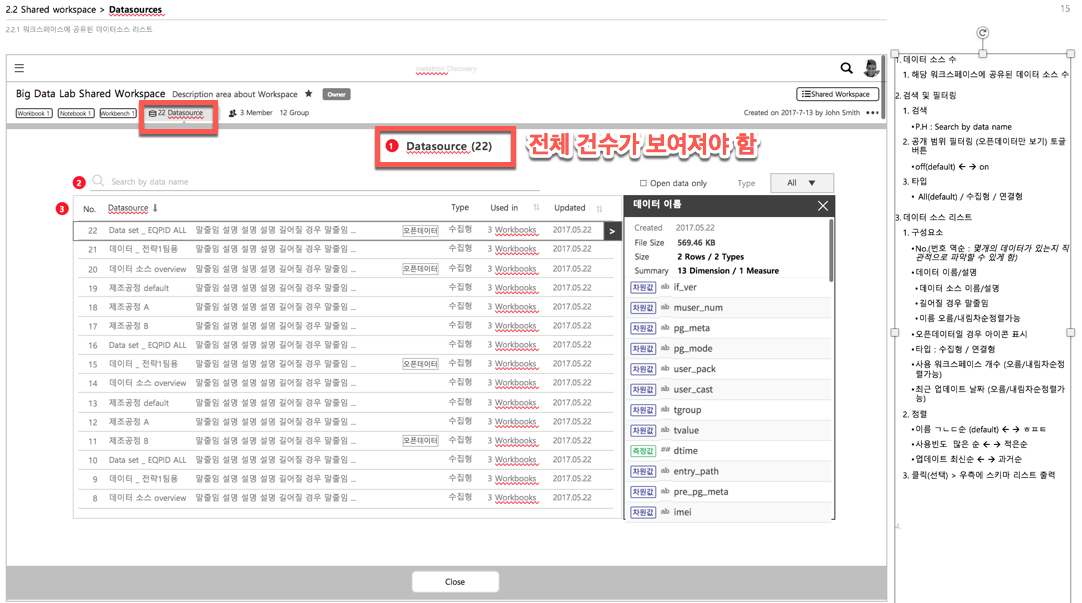Click the magnifier search icon in header
1082x603 pixels.
tap(846, 68)
